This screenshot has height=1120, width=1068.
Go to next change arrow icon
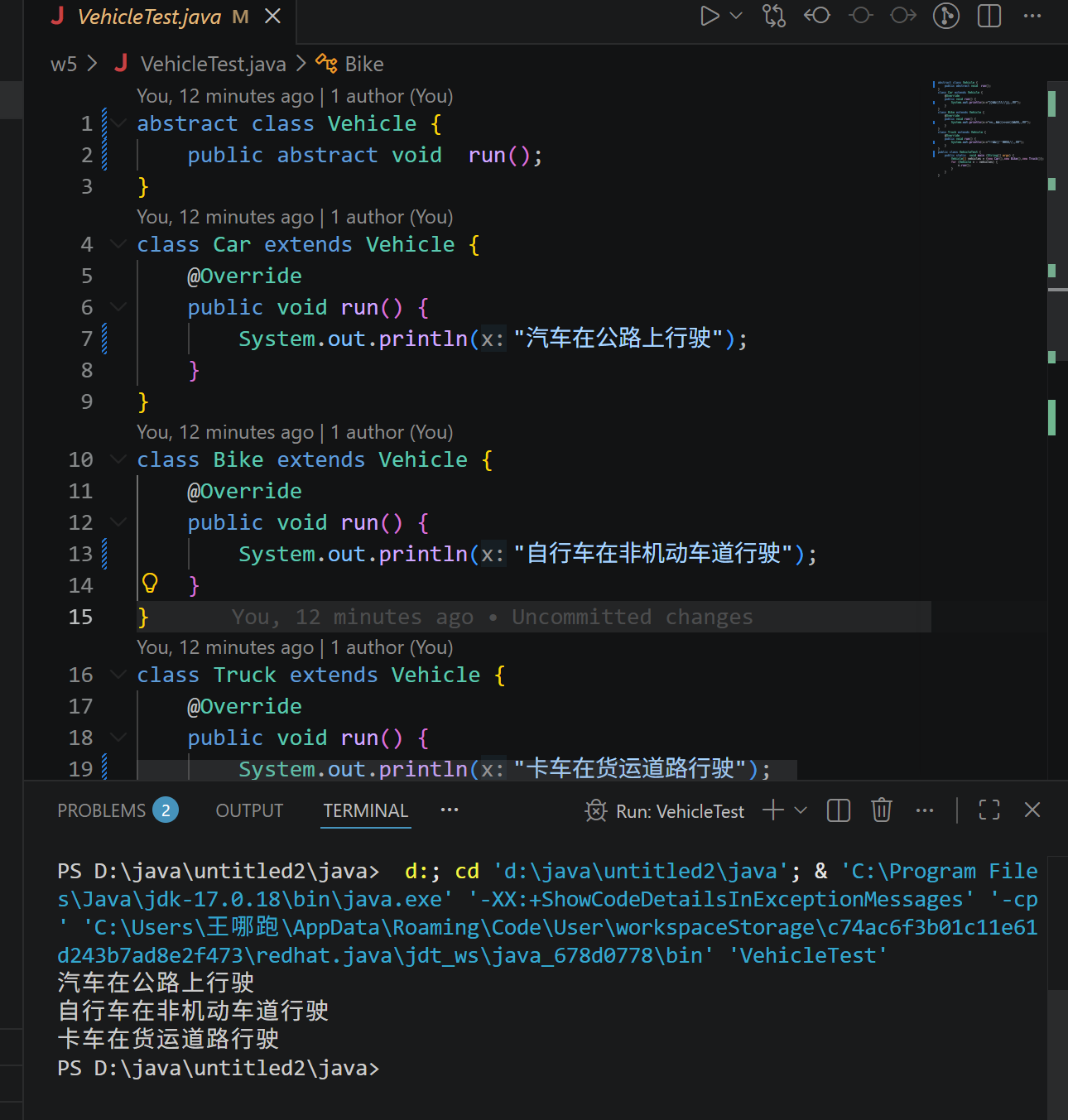tap(903, 16)
